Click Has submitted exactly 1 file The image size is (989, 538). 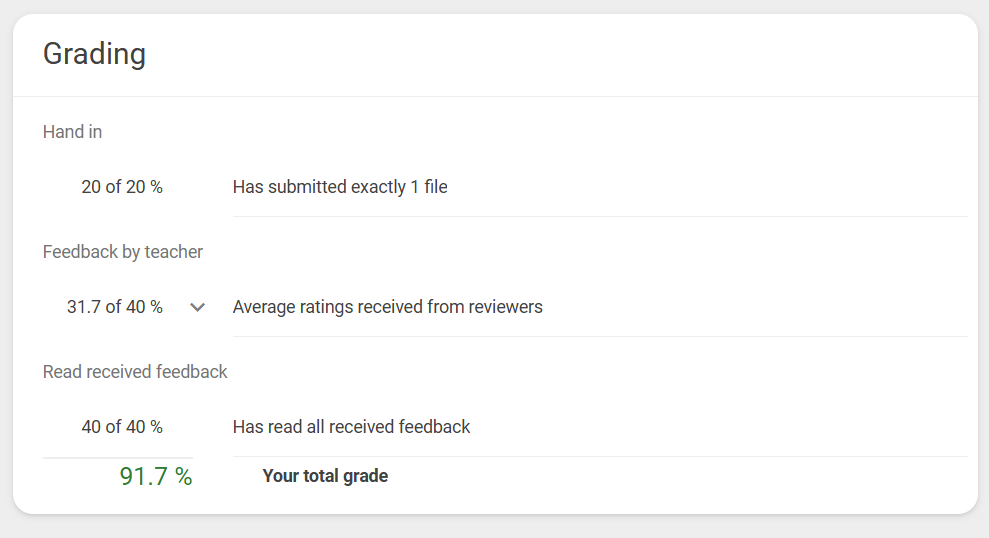(340, 187)
